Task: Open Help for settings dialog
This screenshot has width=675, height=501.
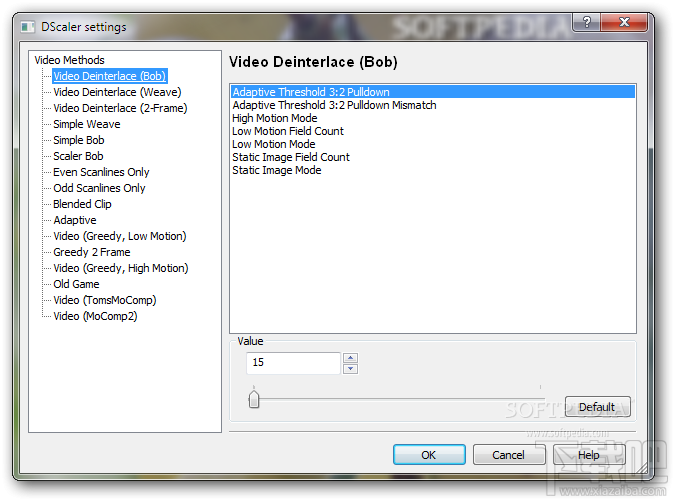Action: [x=589, y=455]
